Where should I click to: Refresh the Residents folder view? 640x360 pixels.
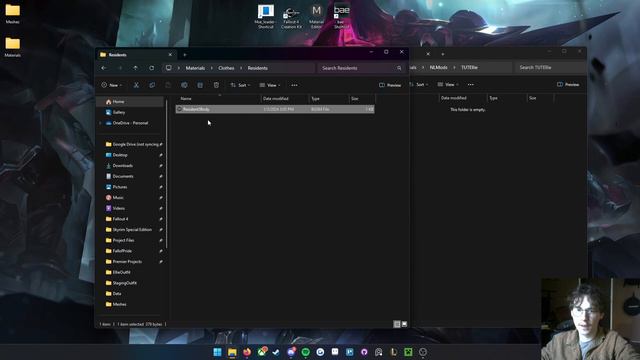click(151, 68)
